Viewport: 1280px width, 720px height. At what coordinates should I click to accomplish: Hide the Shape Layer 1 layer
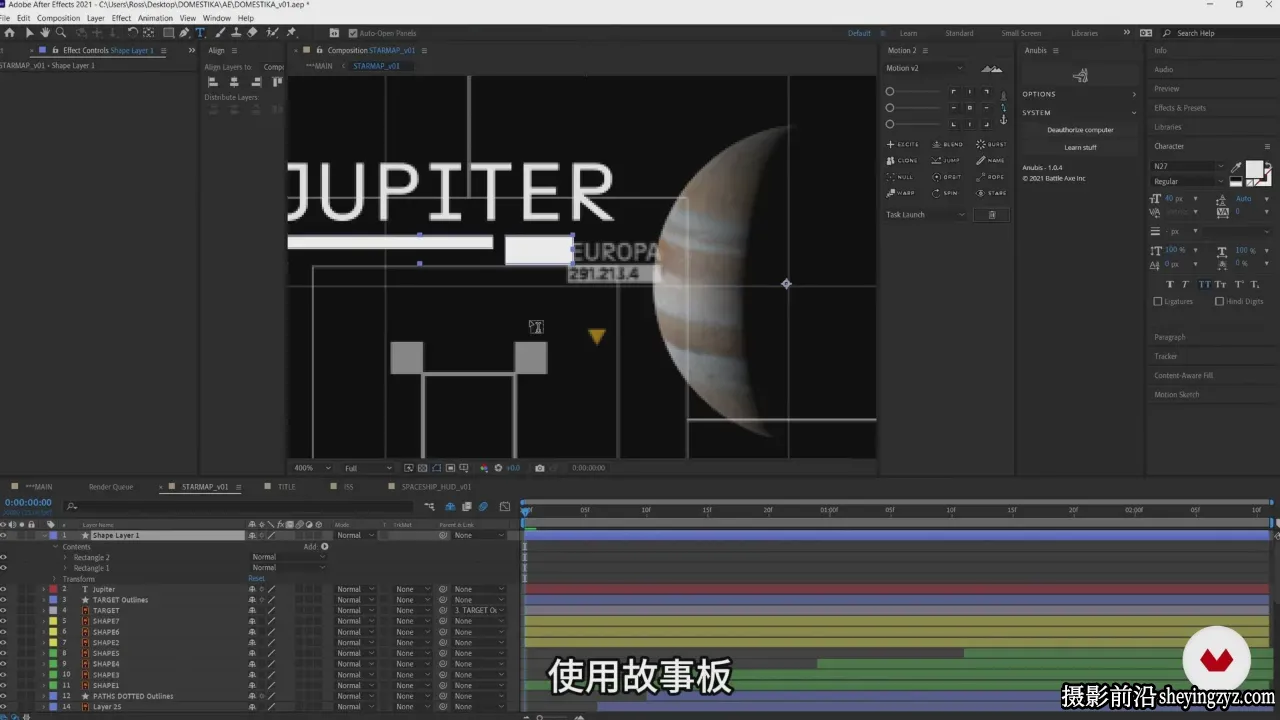click(x=3, y=535)
